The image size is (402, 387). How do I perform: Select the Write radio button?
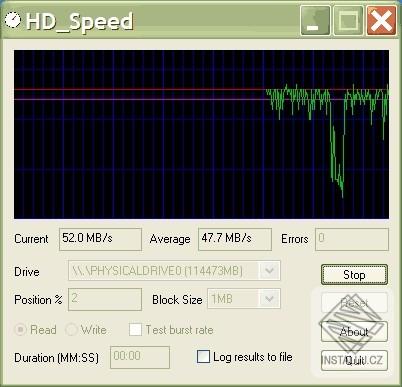click(71, 330)
